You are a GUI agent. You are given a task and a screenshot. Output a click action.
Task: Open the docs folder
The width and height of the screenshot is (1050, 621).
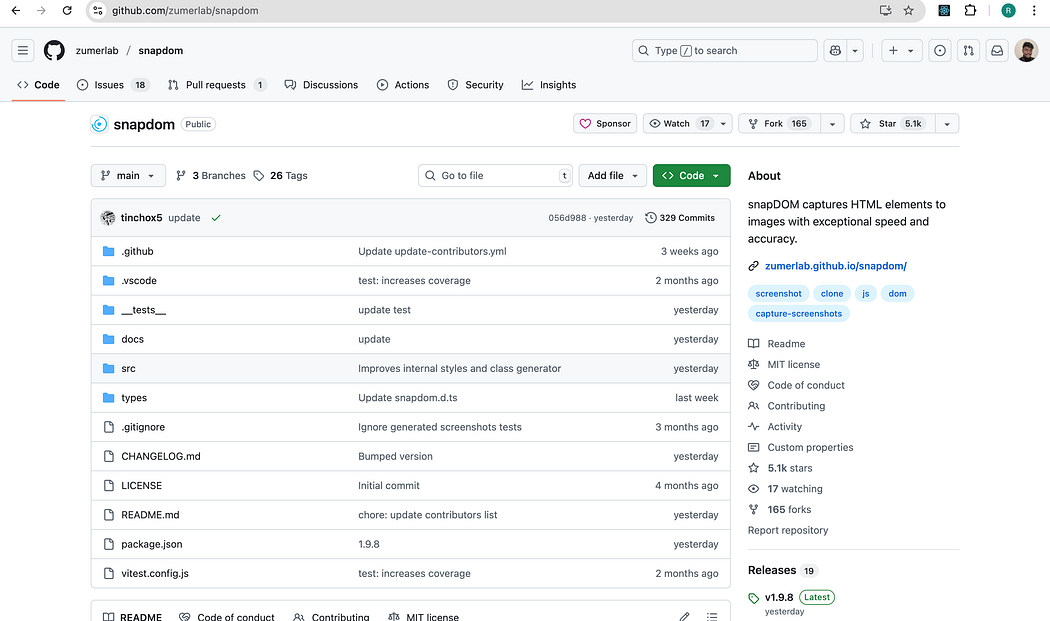(133, 339)
